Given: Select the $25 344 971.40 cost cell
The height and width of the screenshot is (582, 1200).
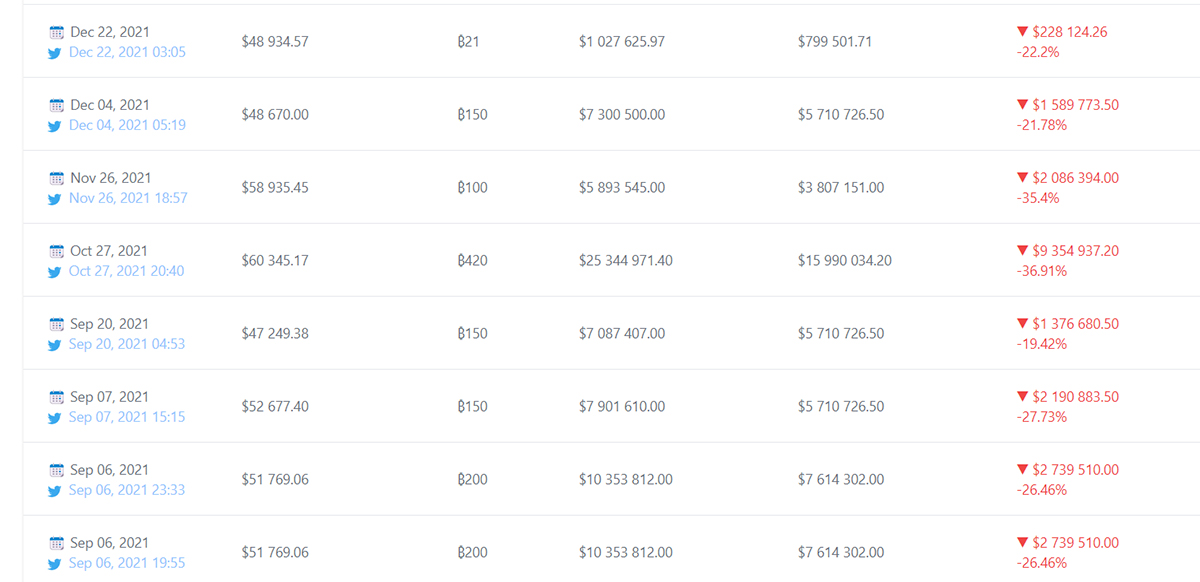Looking at the screenshot, I should point(626,261).
